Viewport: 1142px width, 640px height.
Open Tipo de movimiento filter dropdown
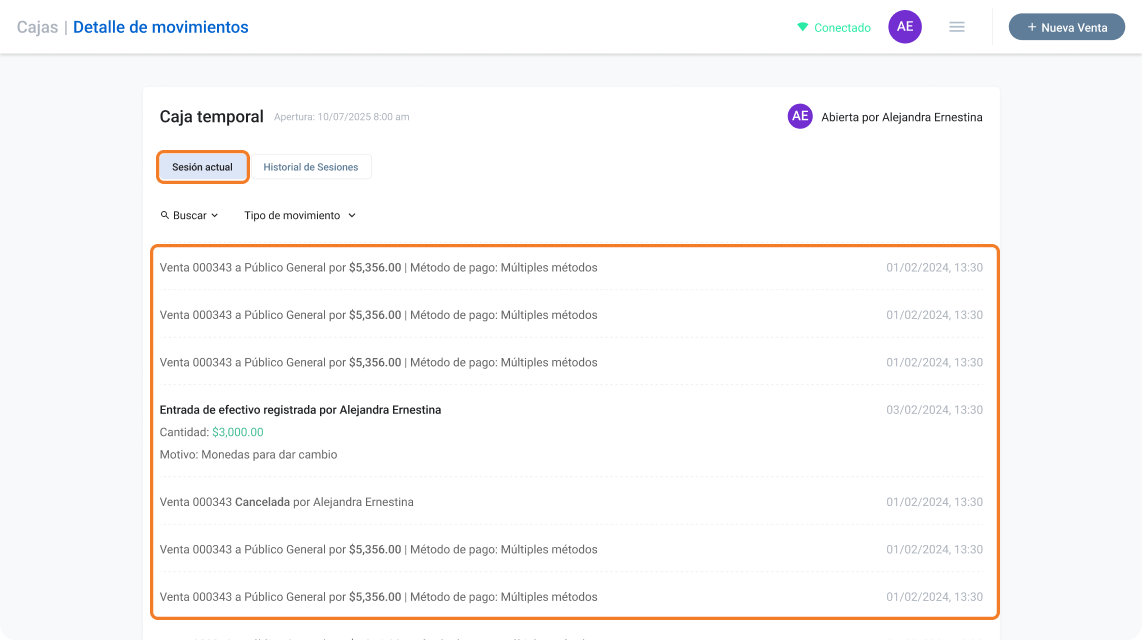click(x=299, y=216)
